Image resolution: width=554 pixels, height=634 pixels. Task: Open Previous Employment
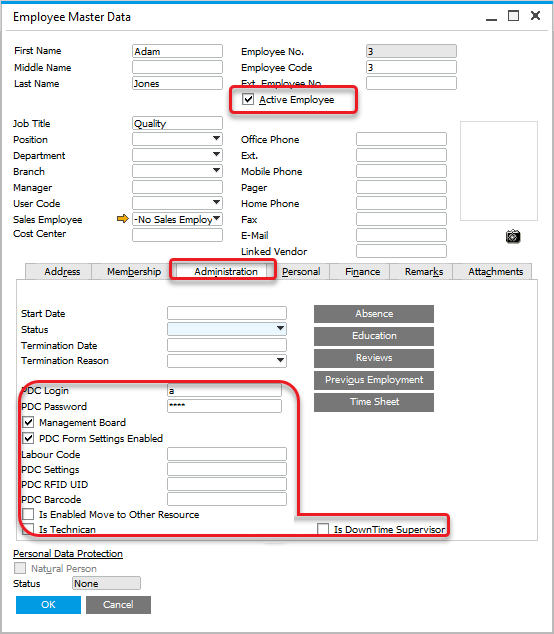(x=374, y=380)
